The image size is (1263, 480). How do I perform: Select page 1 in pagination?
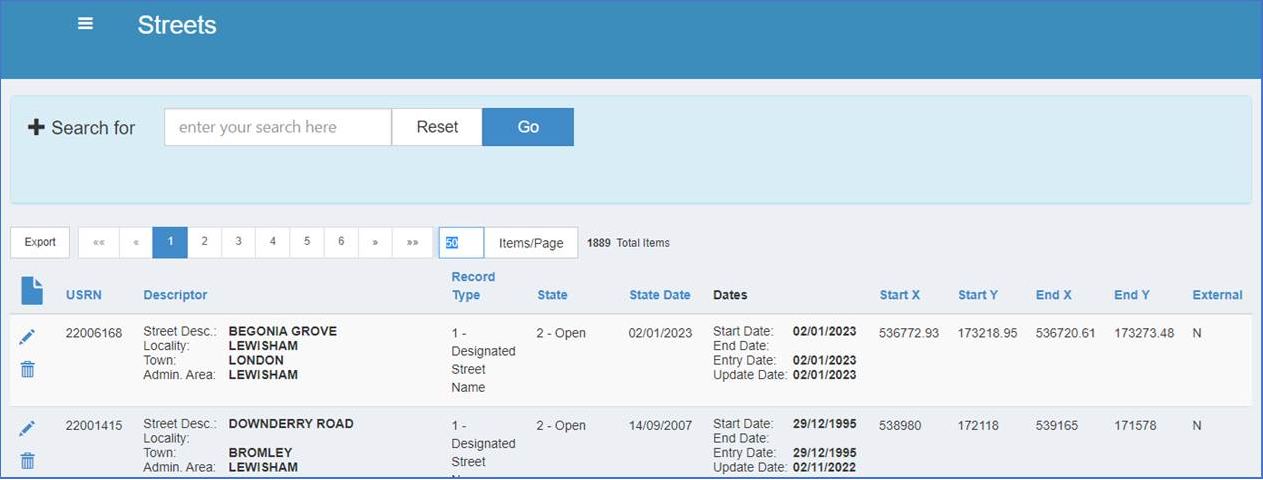pos(170,242)
